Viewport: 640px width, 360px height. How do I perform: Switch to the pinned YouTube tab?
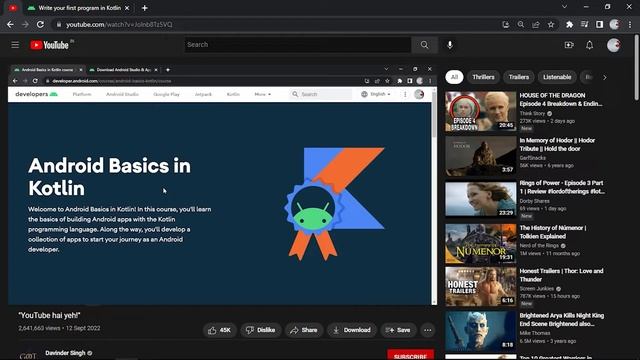[x=13, y=8]
